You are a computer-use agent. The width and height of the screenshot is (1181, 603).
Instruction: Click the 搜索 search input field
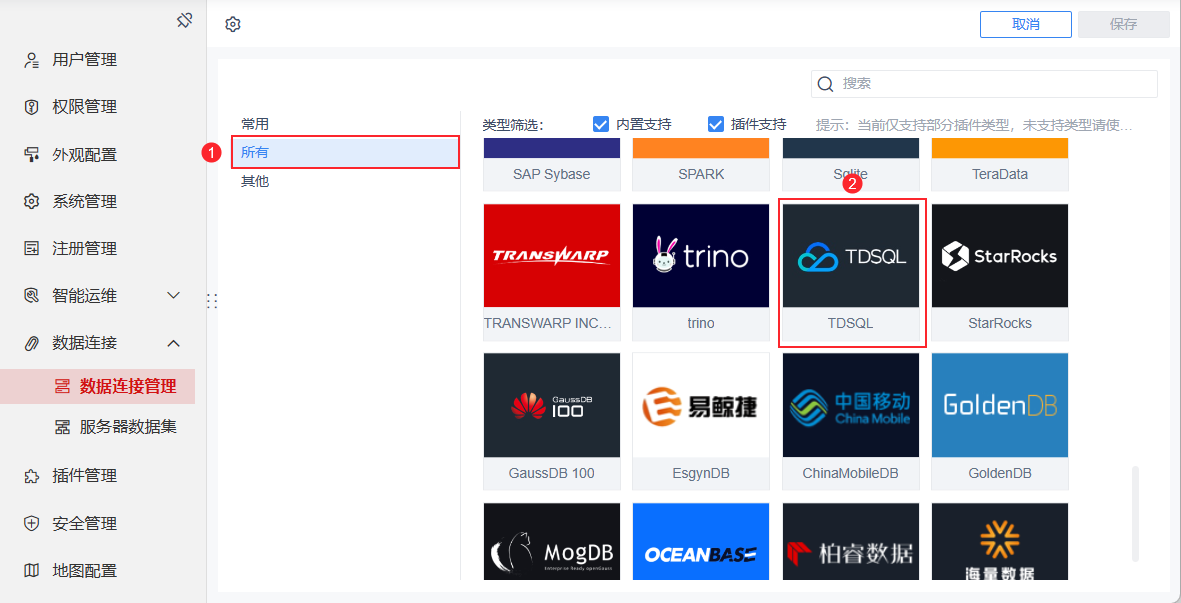(x=984, y=84)
